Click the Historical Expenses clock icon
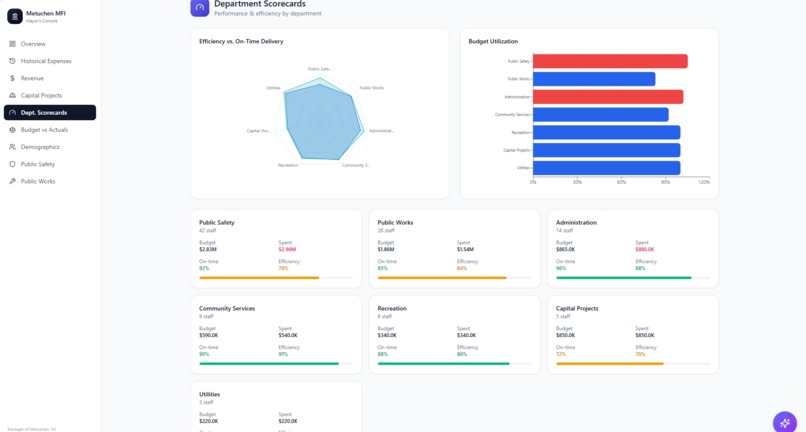This screenshot has width=806, height=432. 12,61
